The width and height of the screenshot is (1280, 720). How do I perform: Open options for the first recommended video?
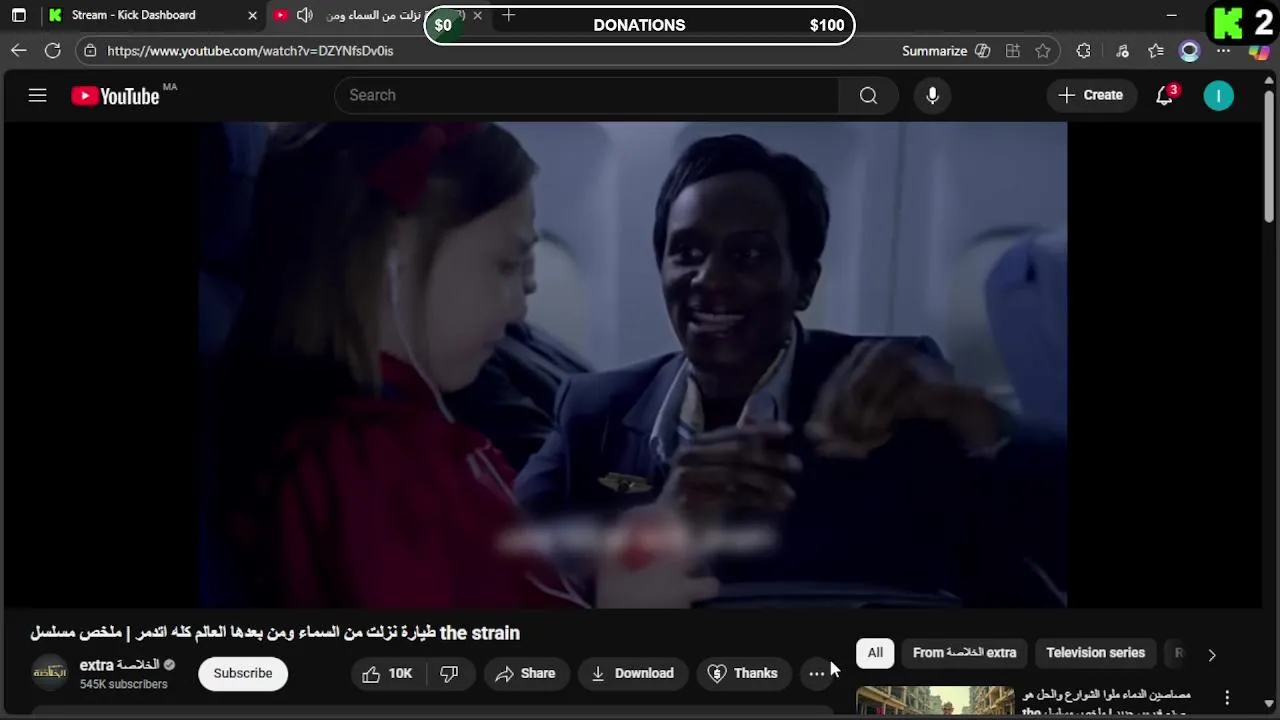(1227, 697)
